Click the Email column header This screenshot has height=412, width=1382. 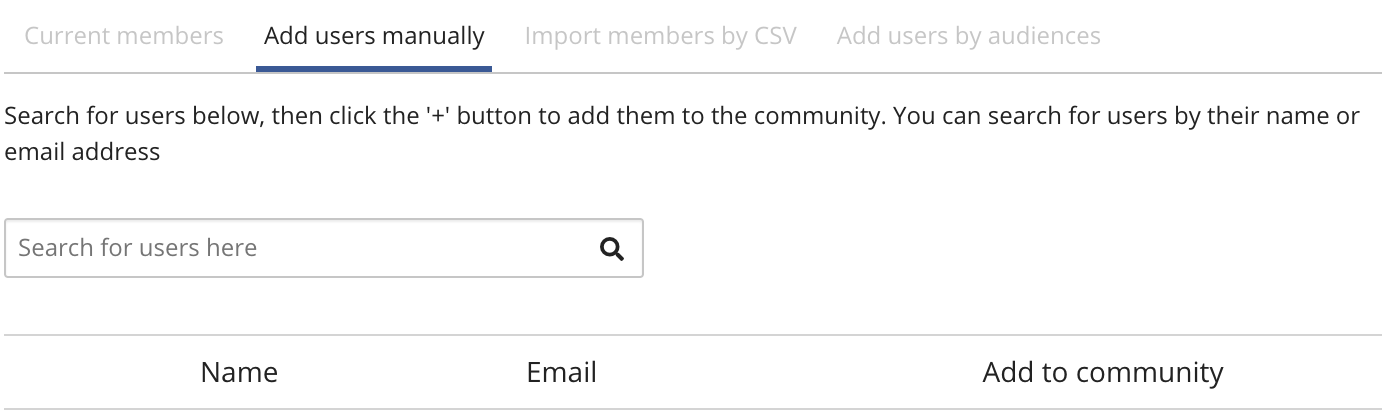coord(561,373)
